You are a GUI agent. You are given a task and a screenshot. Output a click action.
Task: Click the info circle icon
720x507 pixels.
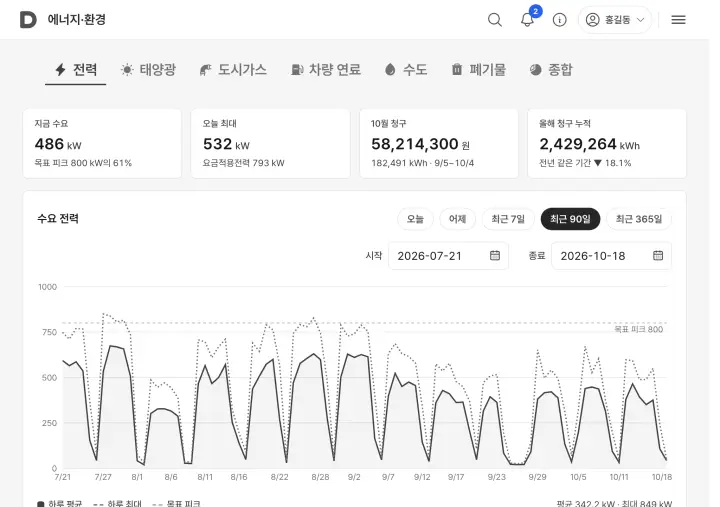[559, 20]
